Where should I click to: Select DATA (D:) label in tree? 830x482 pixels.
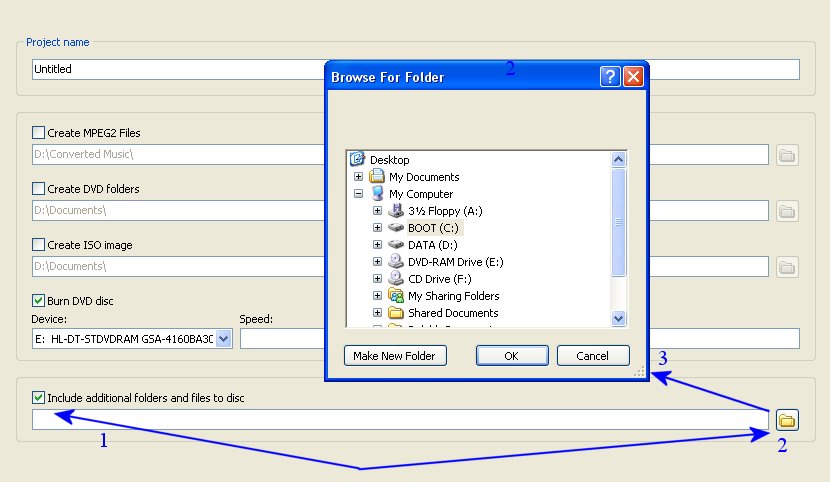(432, 245)
